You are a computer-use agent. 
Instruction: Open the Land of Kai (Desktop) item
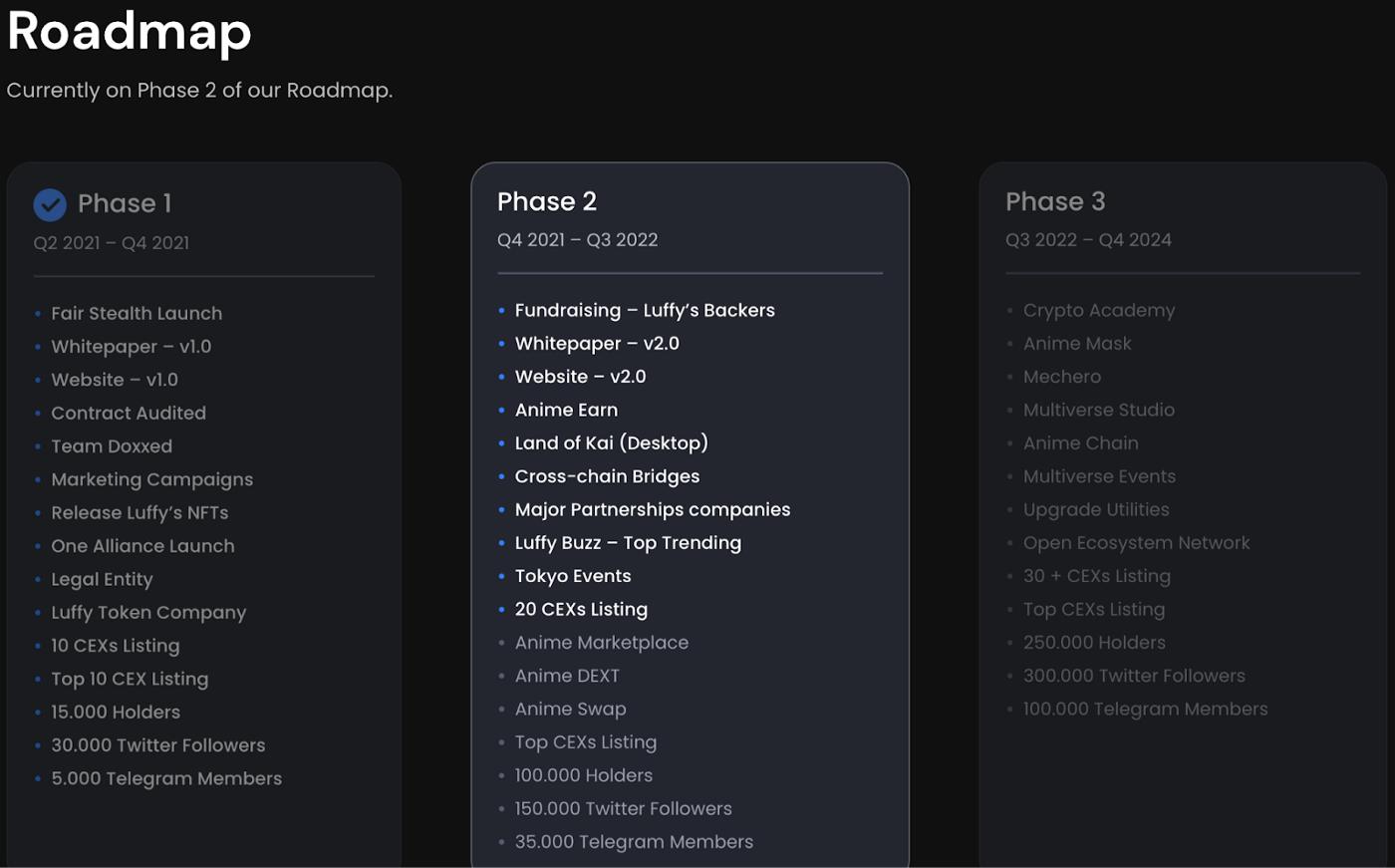(611, 443)
